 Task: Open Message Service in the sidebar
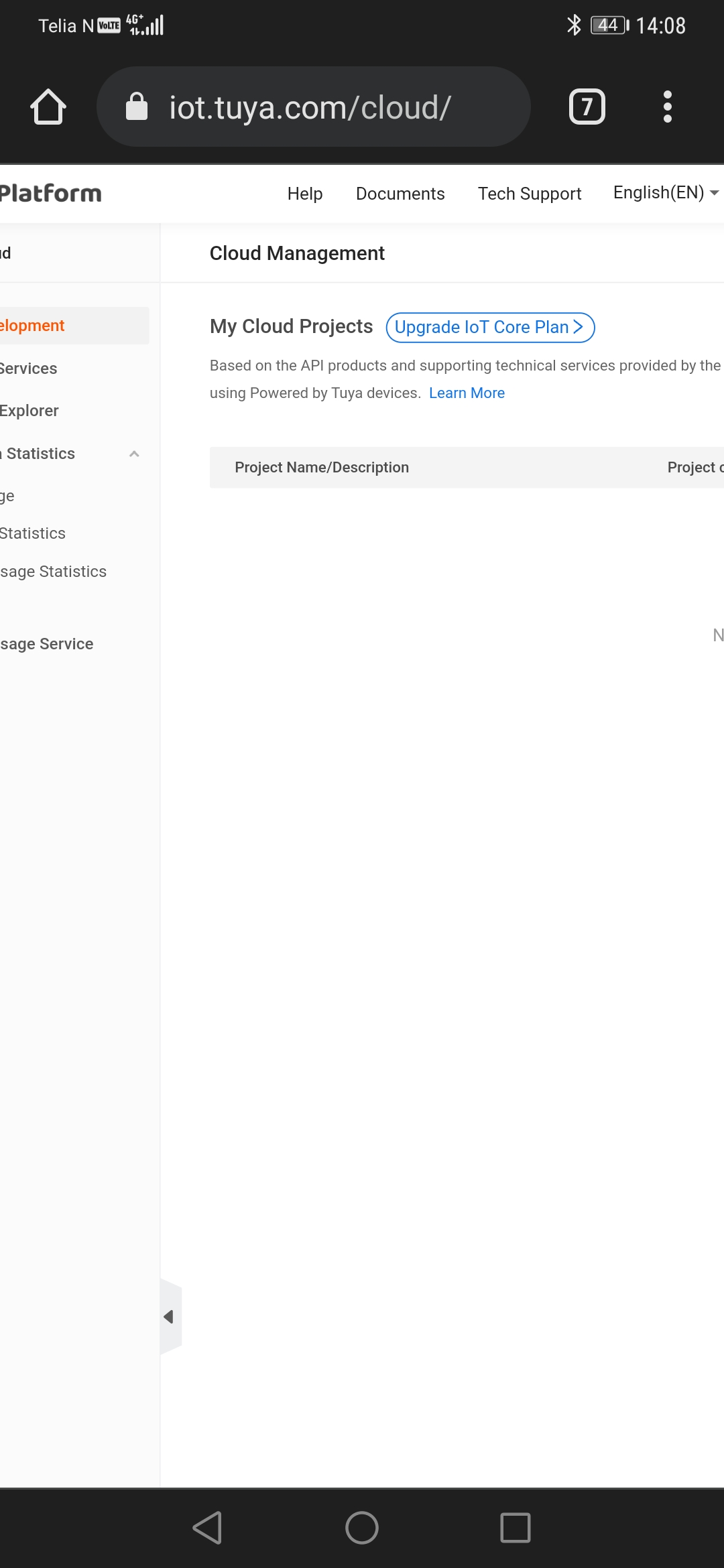[x=47, y=644]
